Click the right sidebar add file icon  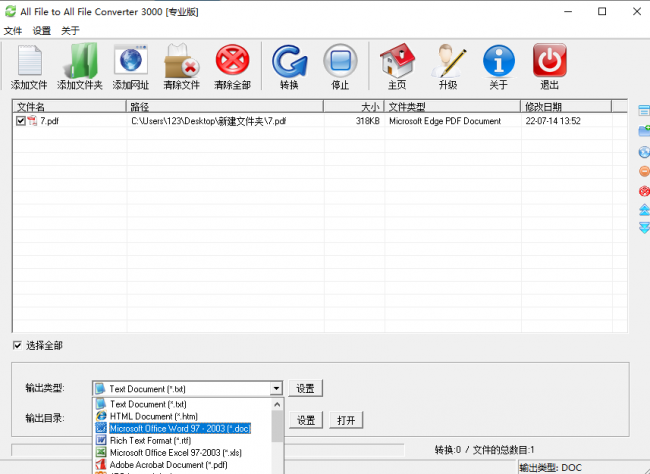(644, 111)
